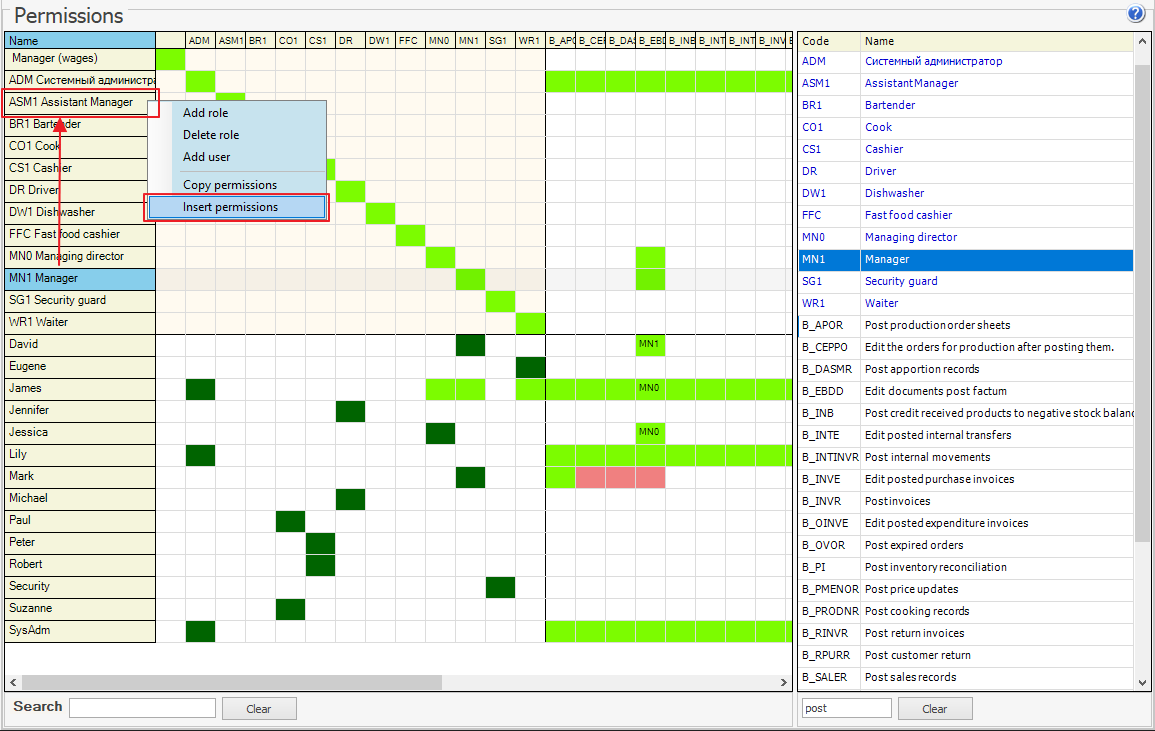Image resolution: width=1155 pixels, height=731 pixels.
Task: Choose Copy permissions from context menu
Action: point(230,185)
